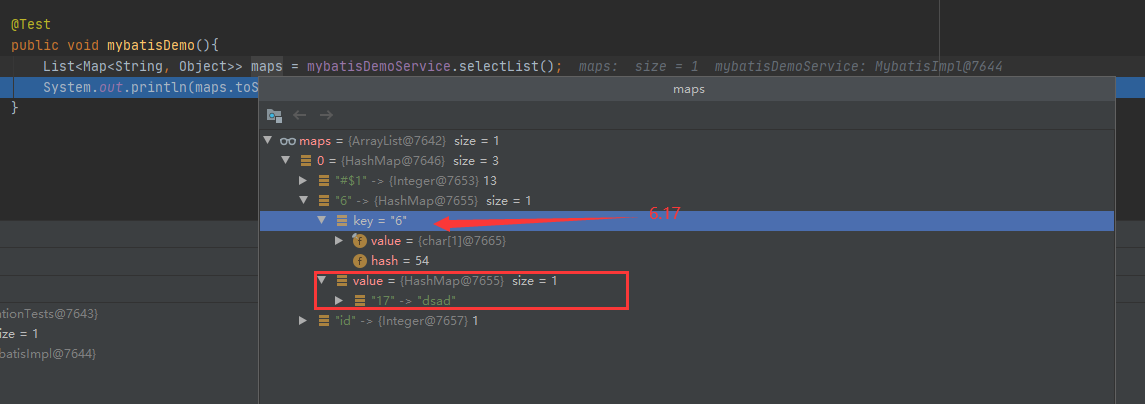Click the field icon beside value = char[1]@7665
This screenshot has height=404, width=1145.
tap(359, 240)
